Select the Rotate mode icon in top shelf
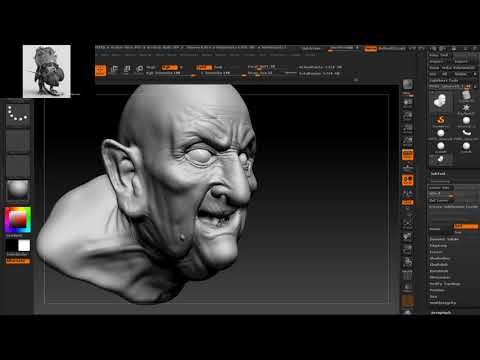Image resolution: width=480 pixels, height=360 pixels. point(140,70)
